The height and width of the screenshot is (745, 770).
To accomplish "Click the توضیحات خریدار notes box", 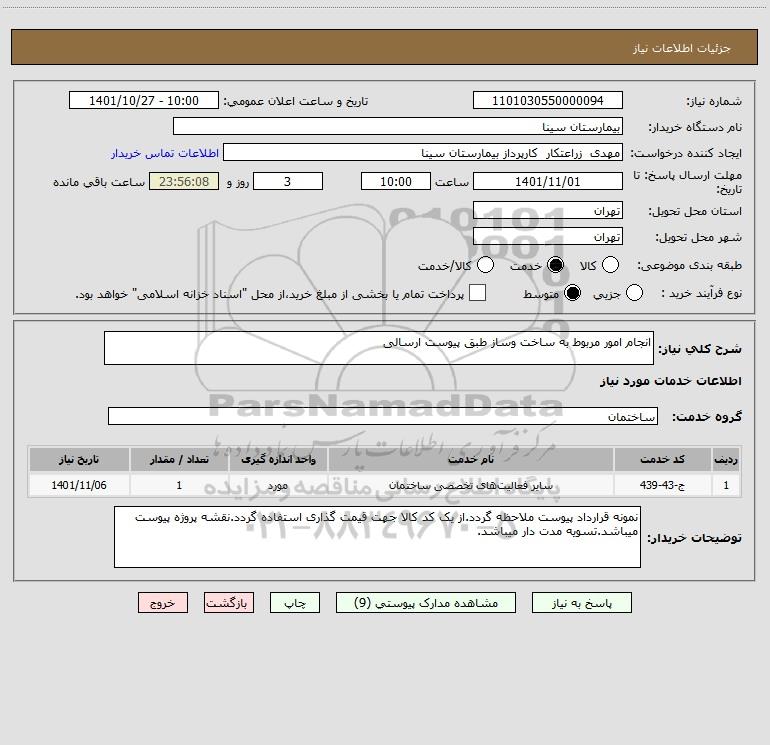I will click(x=377, y=537).
